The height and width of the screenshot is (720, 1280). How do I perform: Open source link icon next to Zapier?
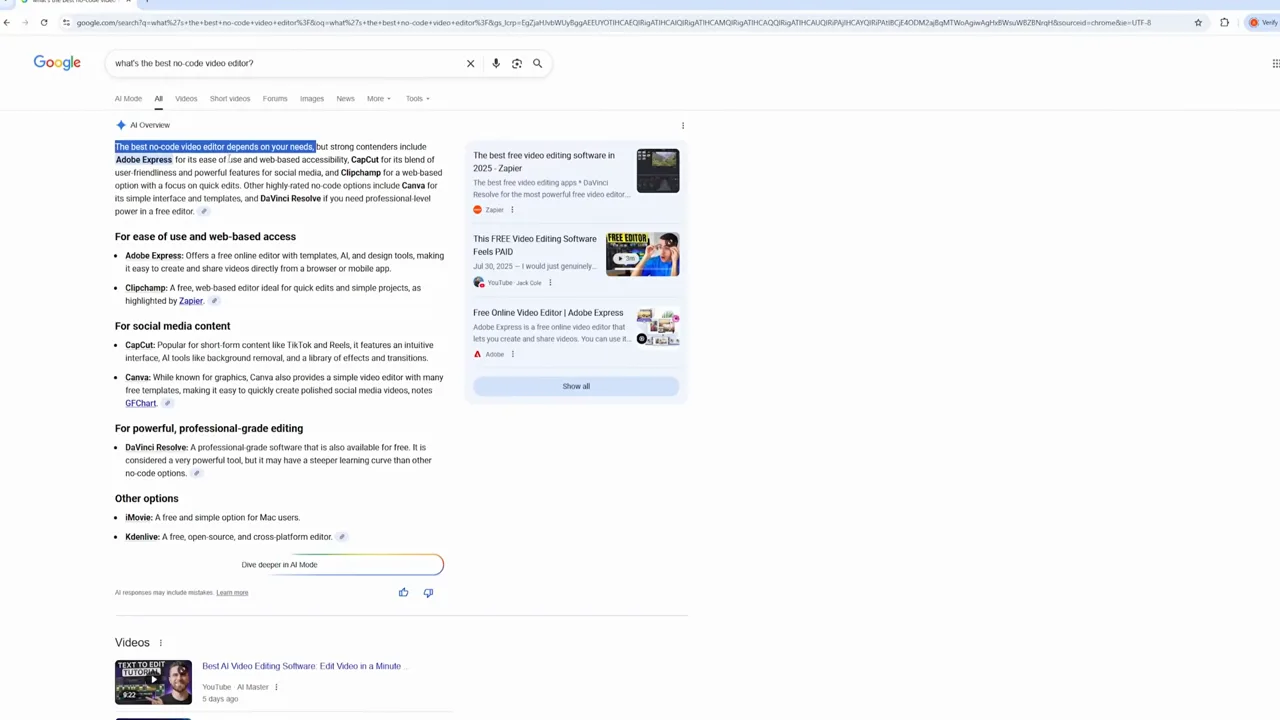[213, 301]
